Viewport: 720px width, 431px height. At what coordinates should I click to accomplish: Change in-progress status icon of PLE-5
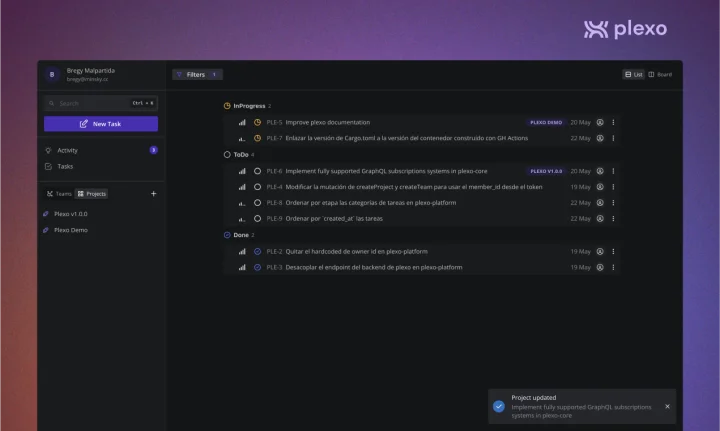[258, 123]
